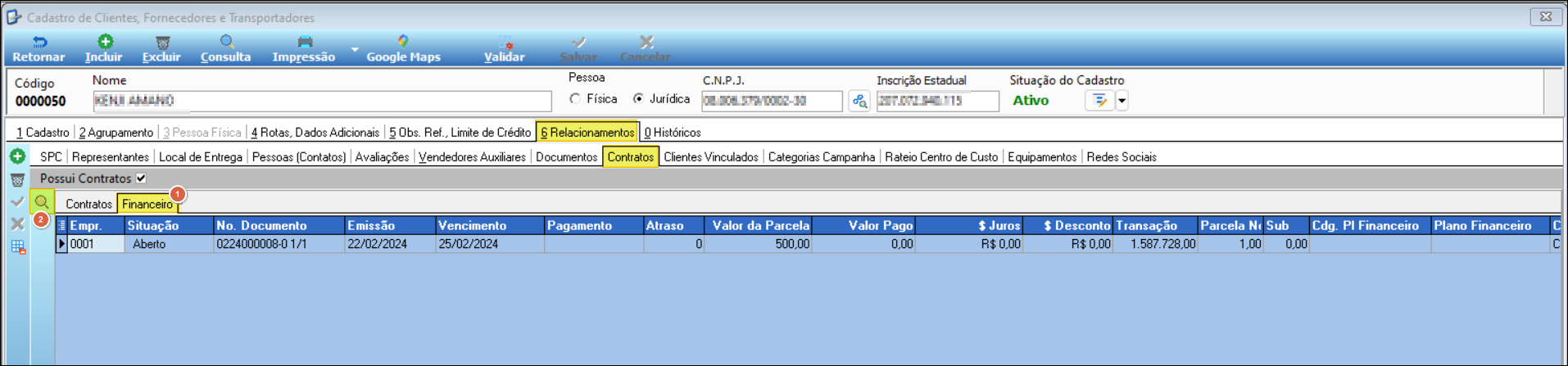Click the Cancelar X icon
Screen dimensions: 1568x366
(646, 42)
